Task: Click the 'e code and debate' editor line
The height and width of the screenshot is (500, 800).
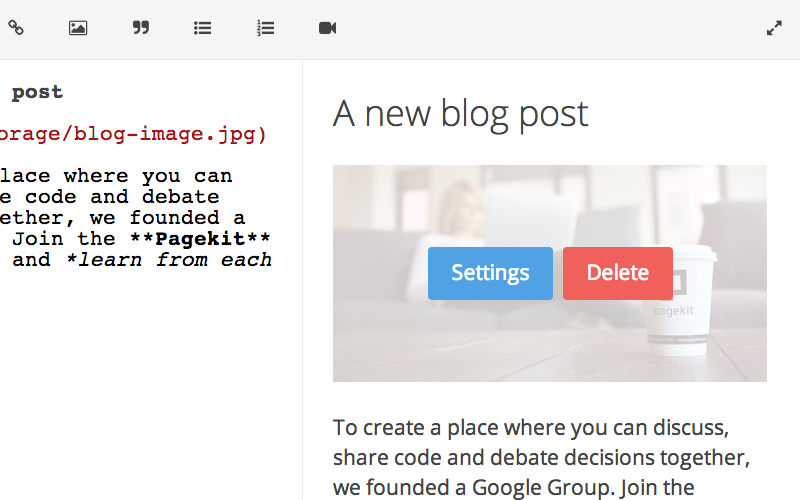Action: coord(110,197)
